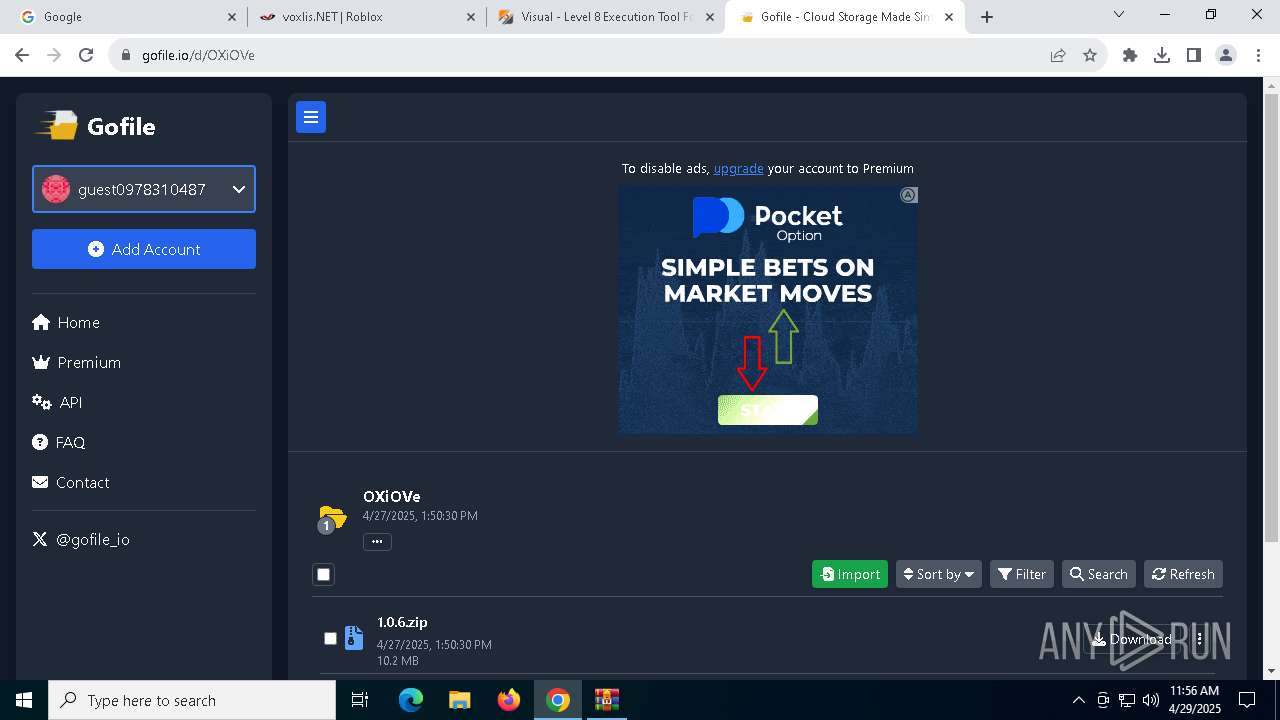Switch to the voxlis.NET Roblox tab
1280x720 pixels.
tap(367, 17)
